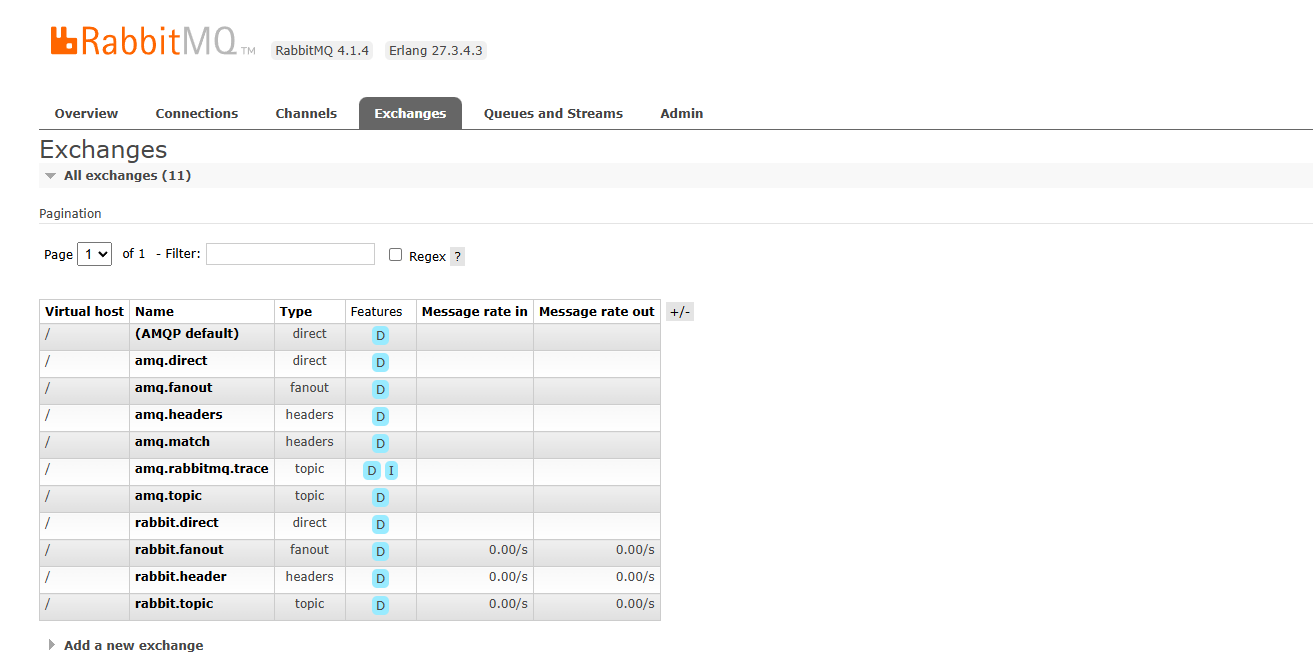
Task: Switch to the Connections tab
Action: point(197,113)
